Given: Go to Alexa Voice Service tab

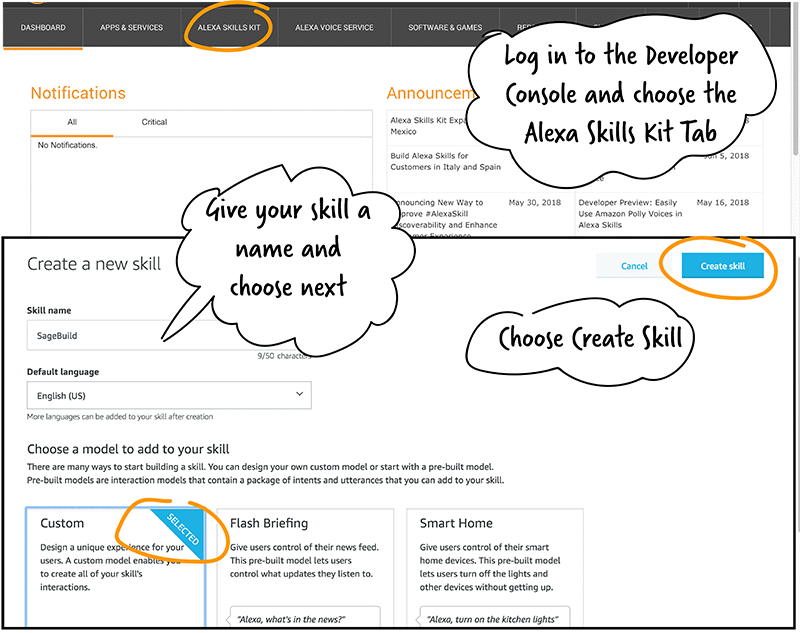Looking at the screenshot, I should (x=334, y=28).
